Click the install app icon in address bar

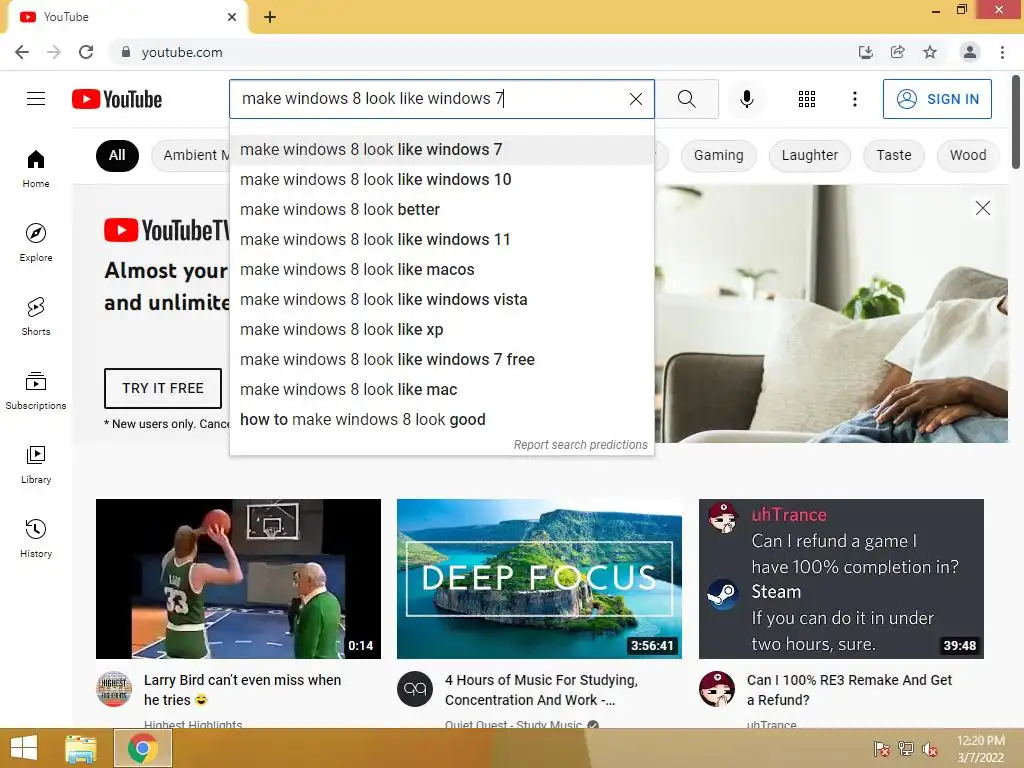coord(865,52)
